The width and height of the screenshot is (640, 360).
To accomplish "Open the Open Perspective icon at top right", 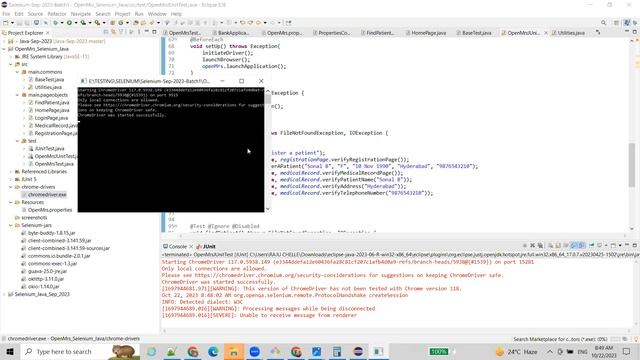I will pos(616,23).
